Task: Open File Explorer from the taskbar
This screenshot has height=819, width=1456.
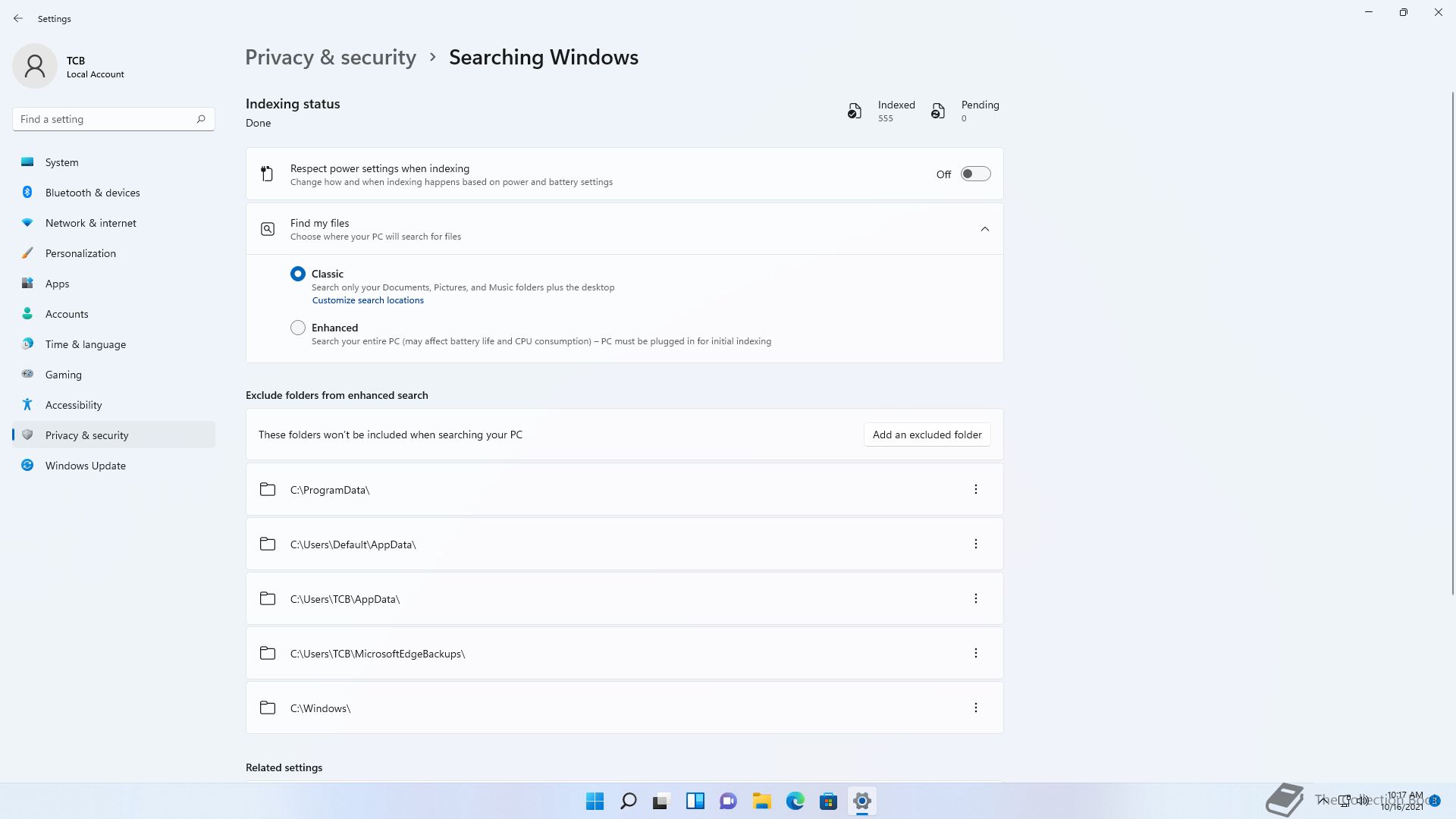Action: [761, 801]
